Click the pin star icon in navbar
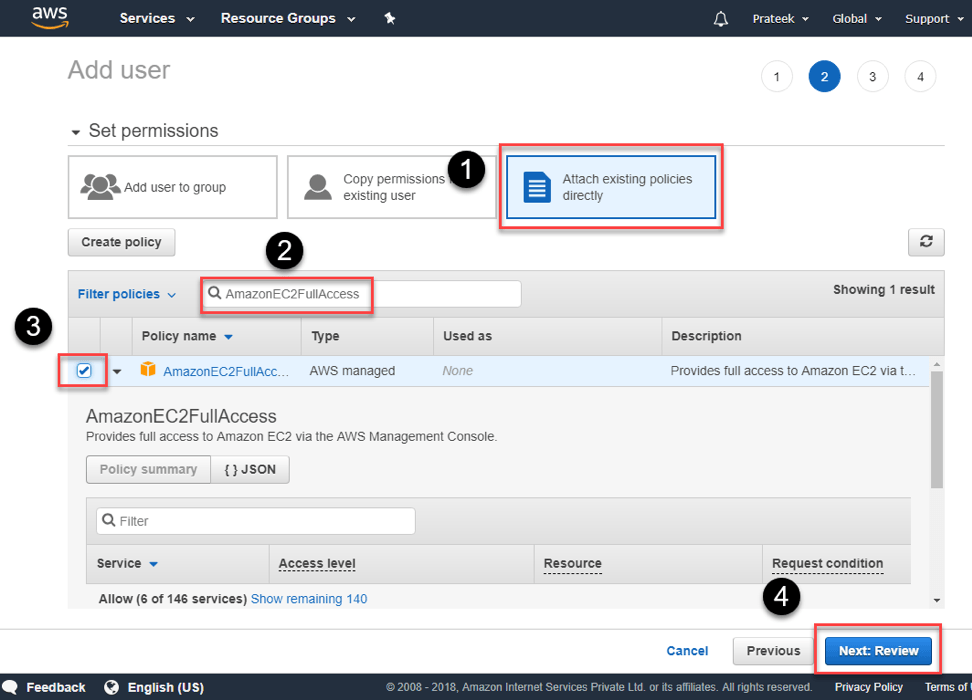The width and height of the screenshot is (972, 700). coord(390,18)
